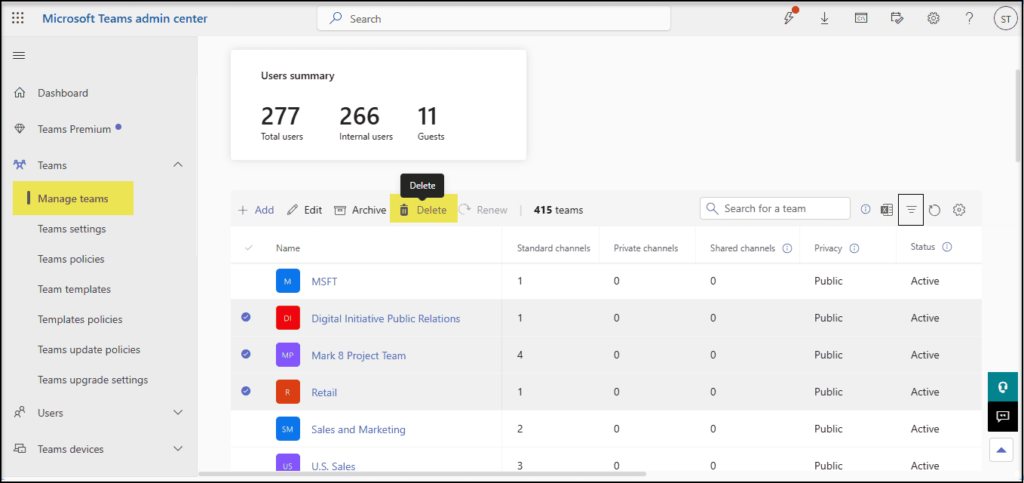Screen dimensions: 1024x483
Task: Collapse the Teams section chevron
Action: [x=178, y=165]
